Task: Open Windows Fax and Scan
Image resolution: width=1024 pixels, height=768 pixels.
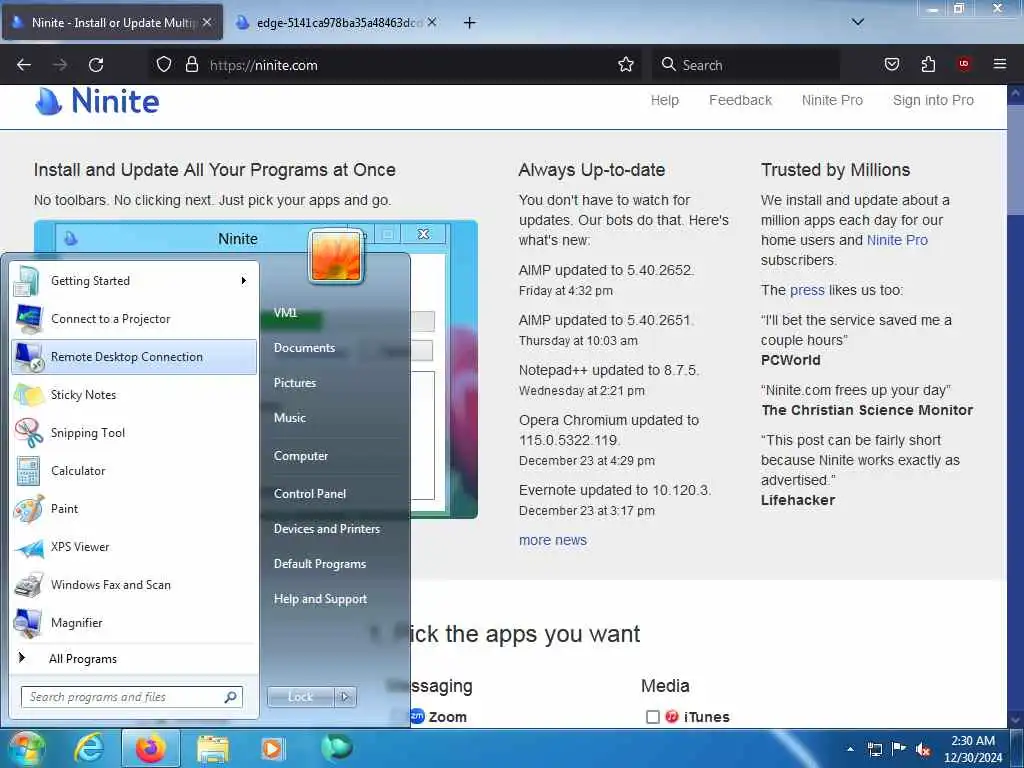Action: point(134,584)
